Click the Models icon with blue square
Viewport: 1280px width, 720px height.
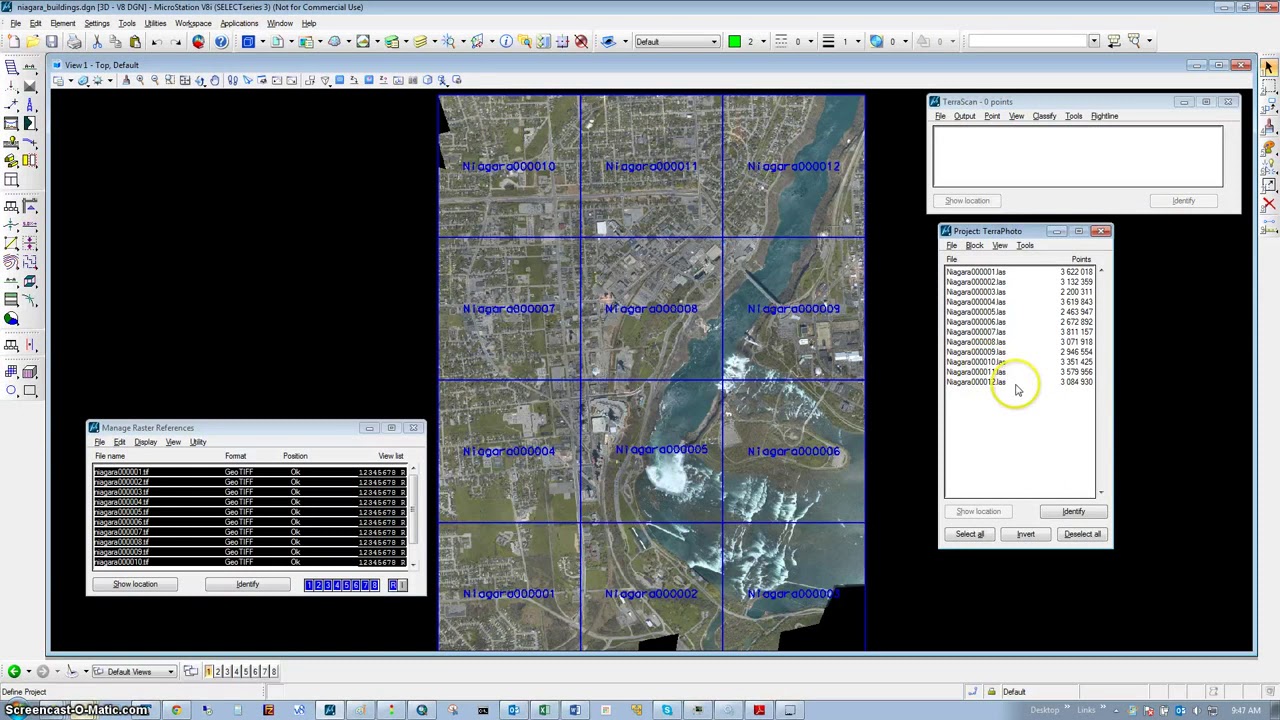[x=248, y=41]
